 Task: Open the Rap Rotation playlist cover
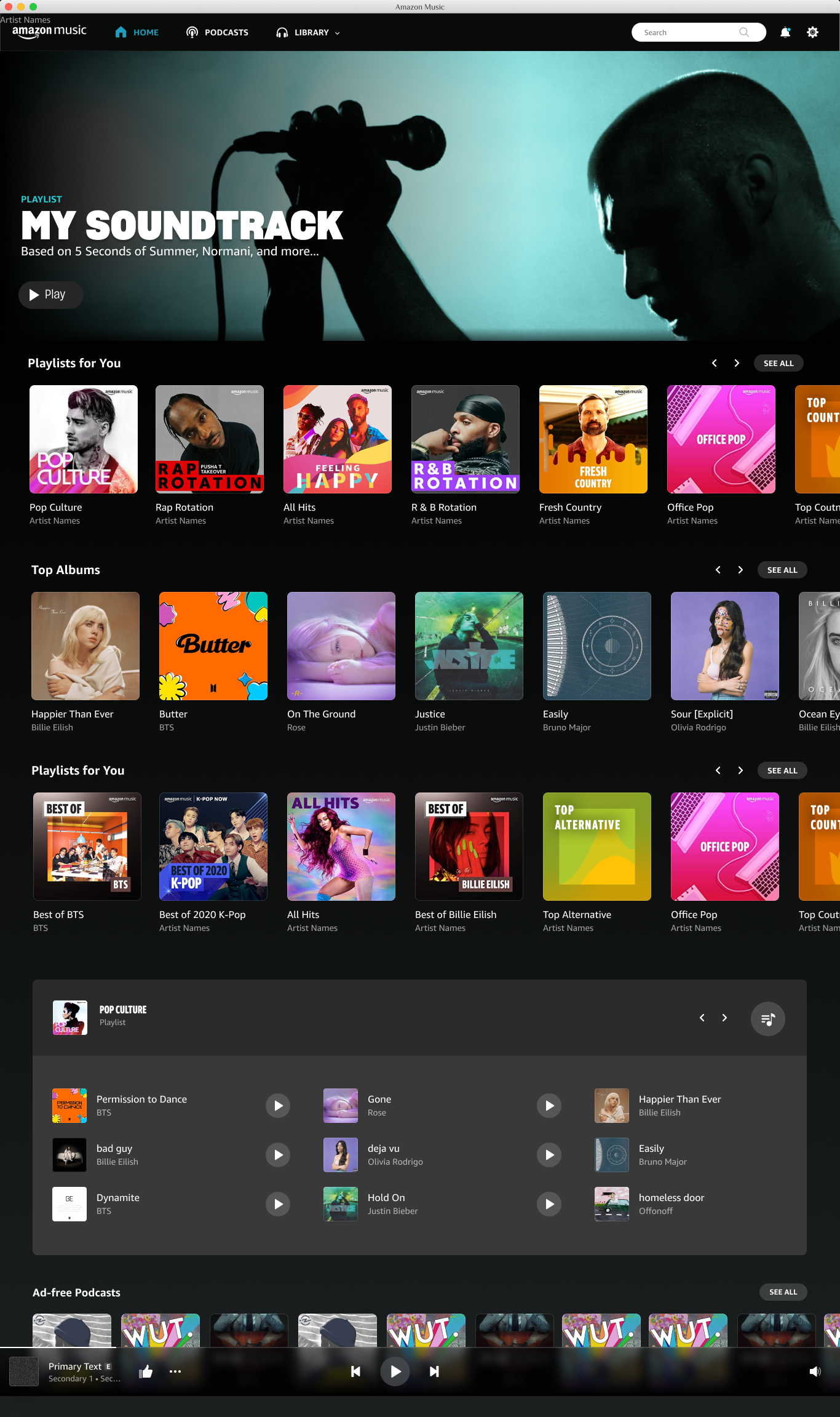[x=210, y=439]
